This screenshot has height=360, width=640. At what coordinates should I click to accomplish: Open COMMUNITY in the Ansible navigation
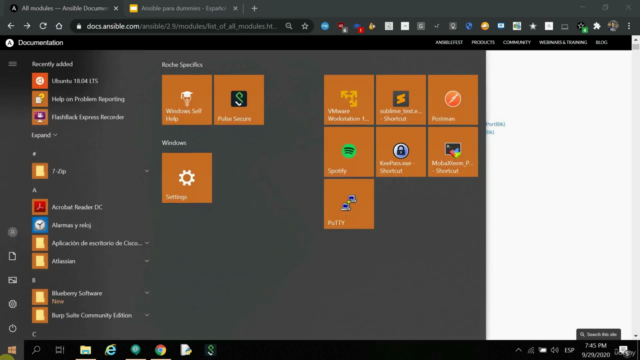click(517, 42)
